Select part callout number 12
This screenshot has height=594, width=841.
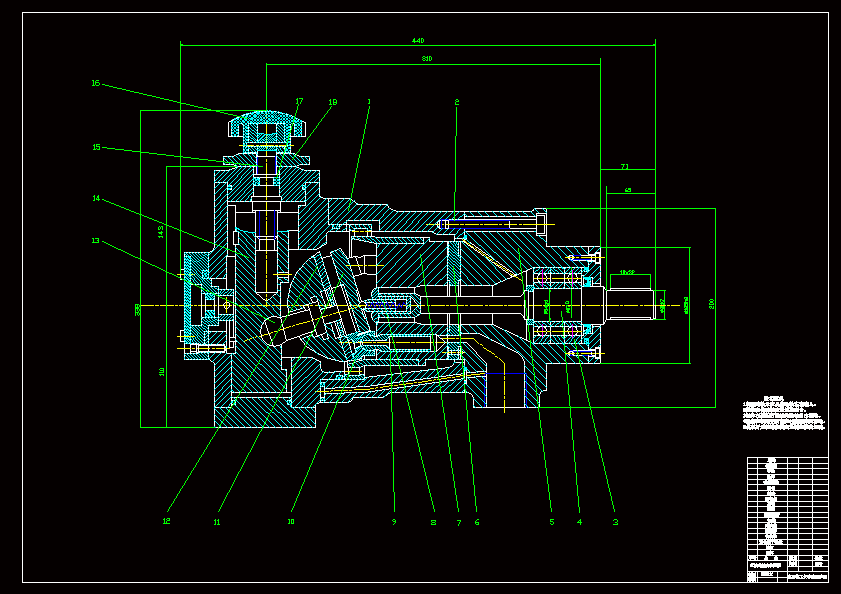[167, 521]
